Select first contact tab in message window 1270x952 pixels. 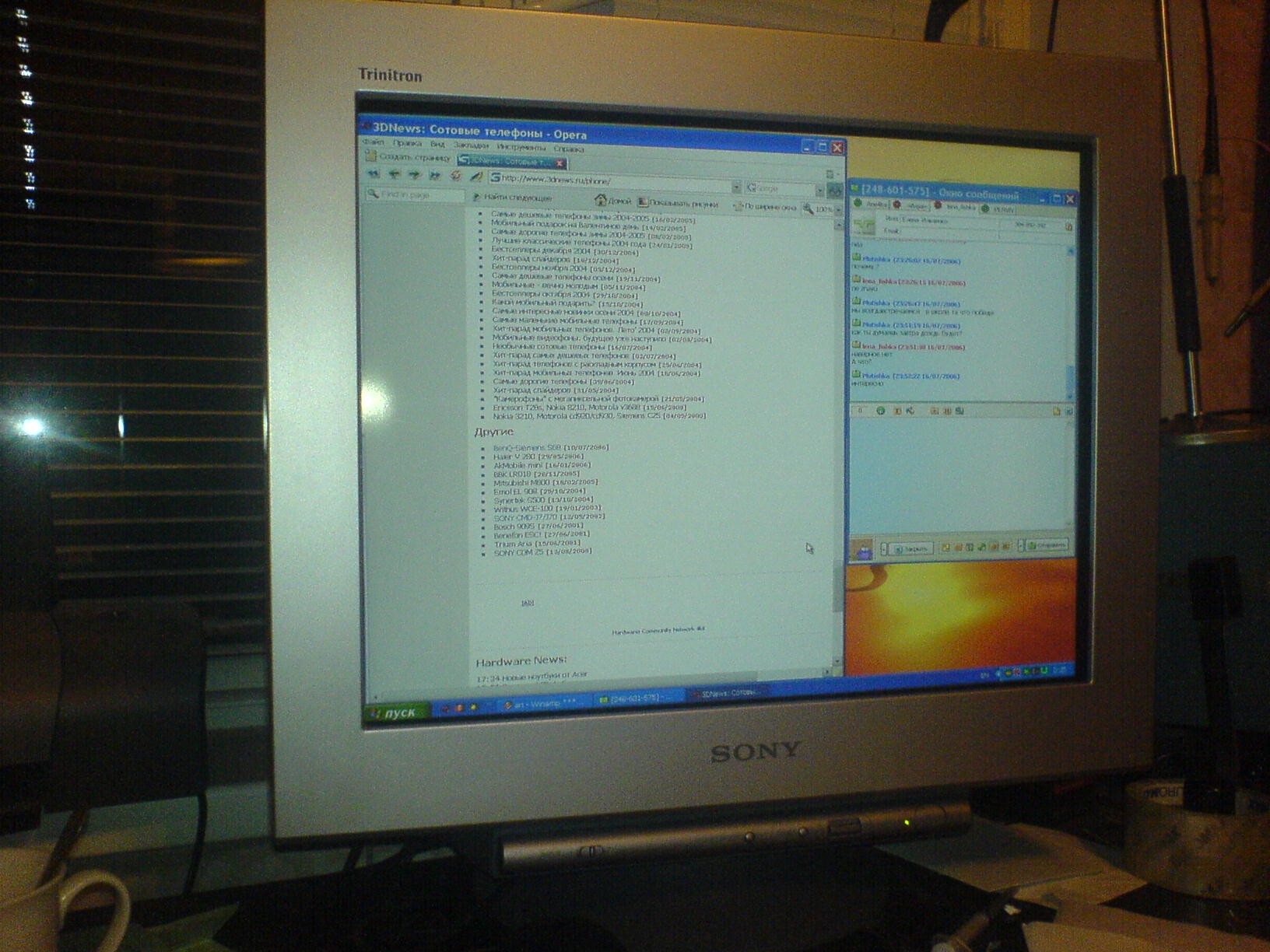click(x=872, y=204)
